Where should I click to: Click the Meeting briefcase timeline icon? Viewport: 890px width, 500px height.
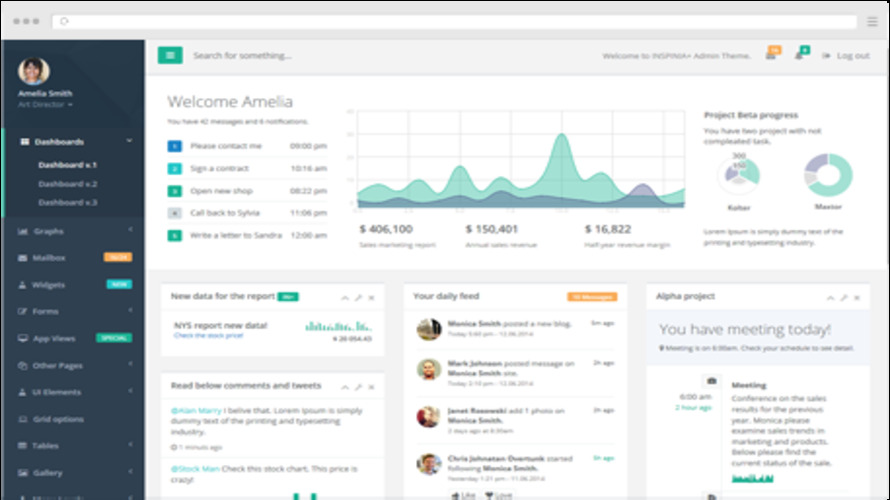tap(711, 381)
